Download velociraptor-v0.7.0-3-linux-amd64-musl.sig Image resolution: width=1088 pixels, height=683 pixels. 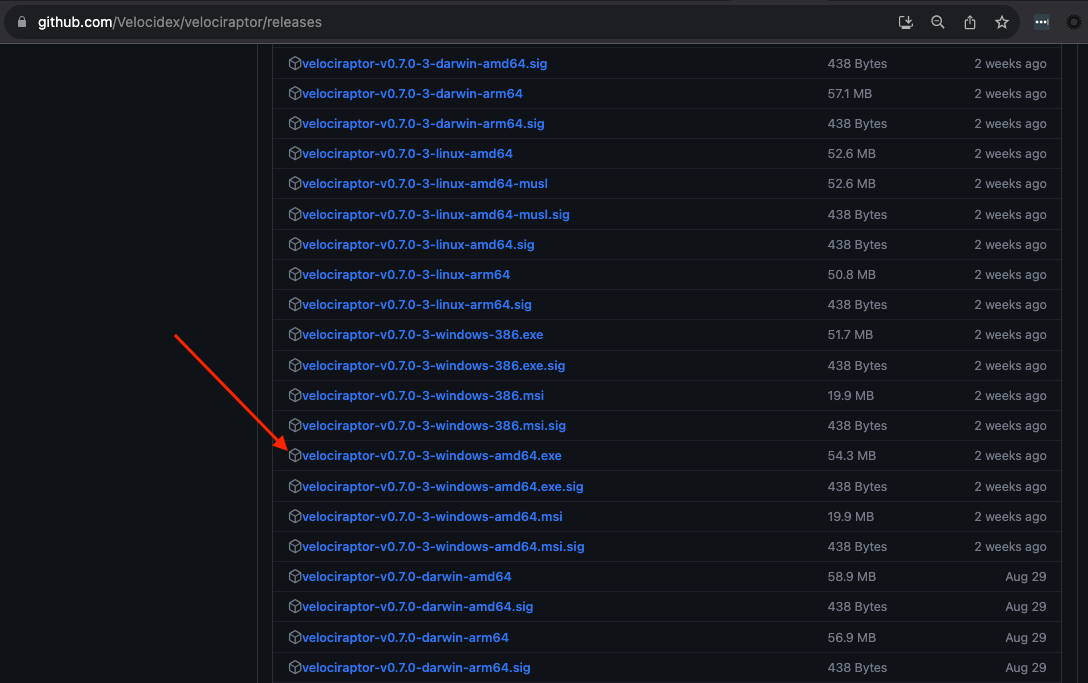pos(436,214)
